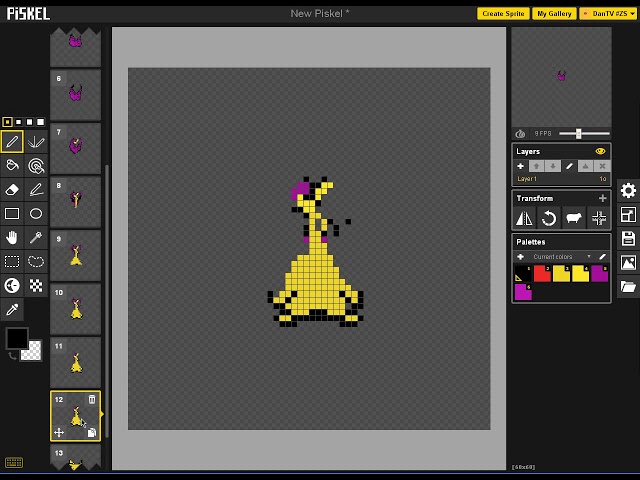Open the primary black color picker
The height and width of the screenshot is (480, 640).
[x=17, y=338]
